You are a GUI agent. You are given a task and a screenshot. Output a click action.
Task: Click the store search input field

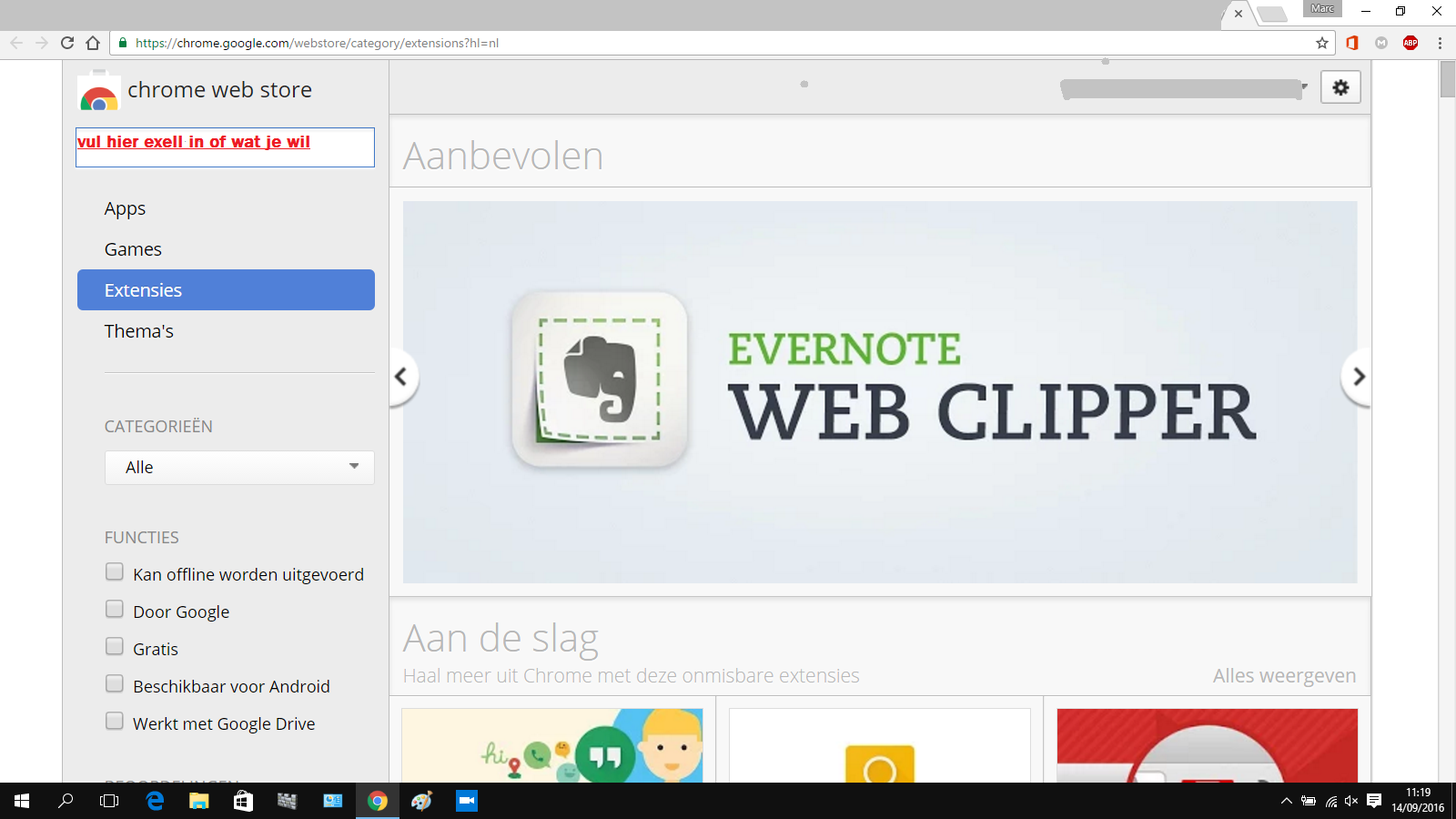coord(225,147)
